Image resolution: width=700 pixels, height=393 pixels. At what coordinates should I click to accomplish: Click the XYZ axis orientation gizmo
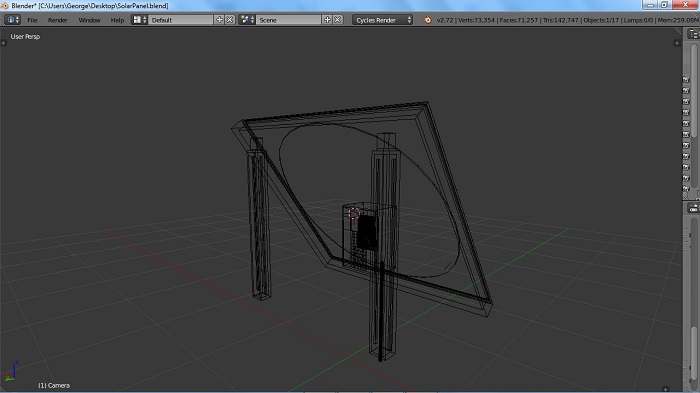[11, 372]
